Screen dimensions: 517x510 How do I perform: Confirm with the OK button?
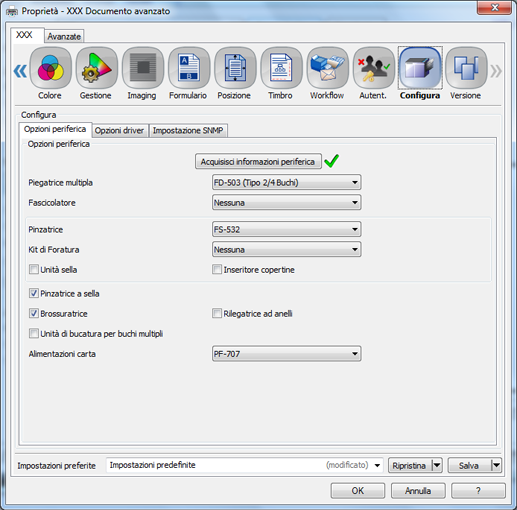(x=358, y=491)
